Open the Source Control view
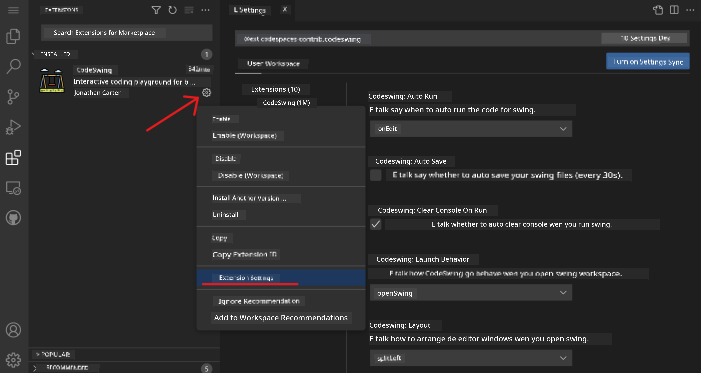Image resolution: width=701 pixels, height=373 pixels. point(13,97)
